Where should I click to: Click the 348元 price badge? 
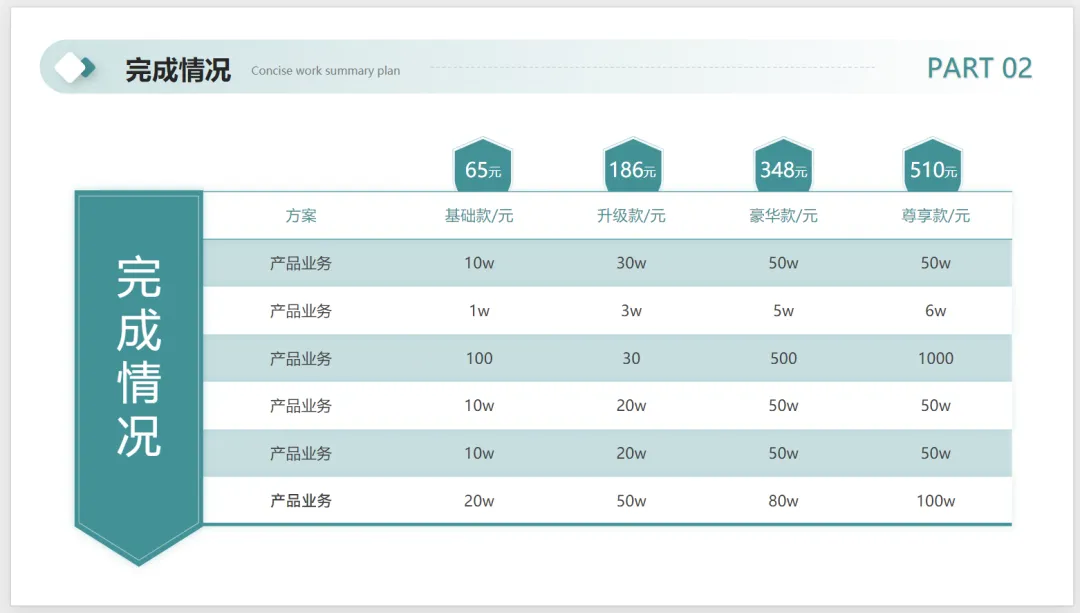tap(783, 165)
